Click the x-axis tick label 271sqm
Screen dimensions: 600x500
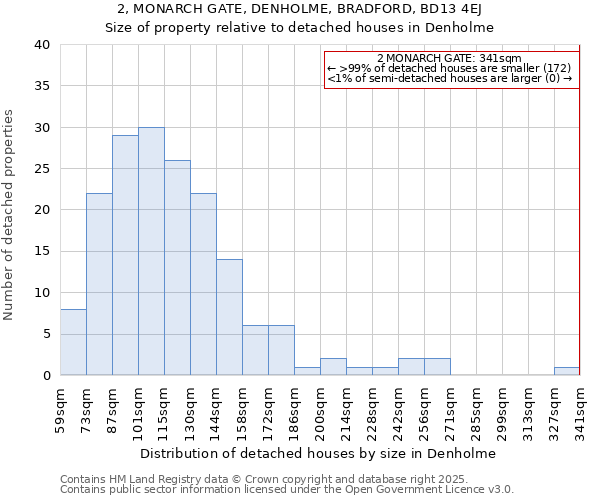point(450,414)
